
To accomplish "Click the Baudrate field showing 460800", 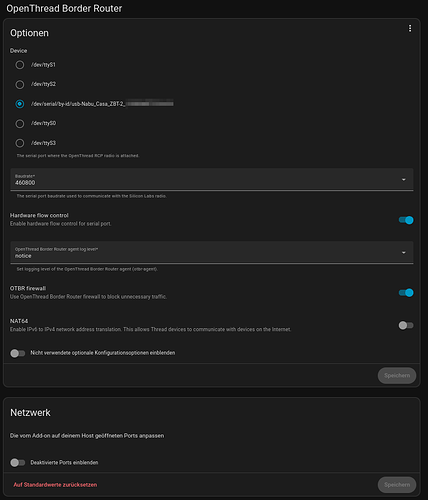I will coord(212,180).
